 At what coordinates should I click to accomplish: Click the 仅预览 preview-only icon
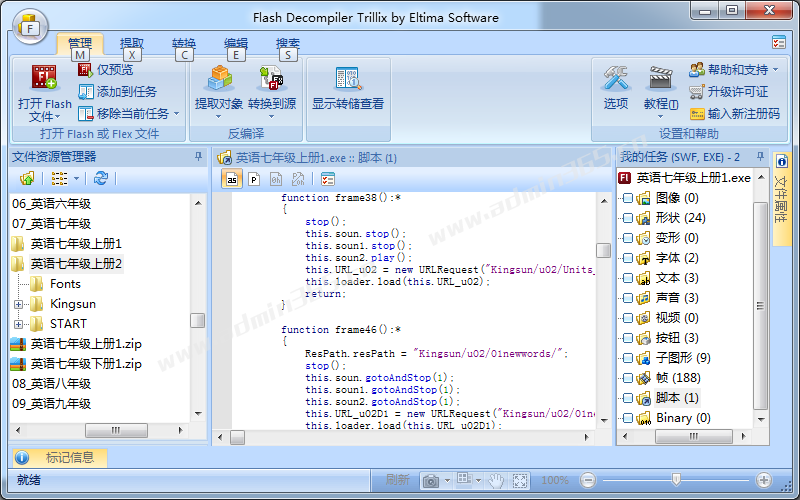pos(85,70)
